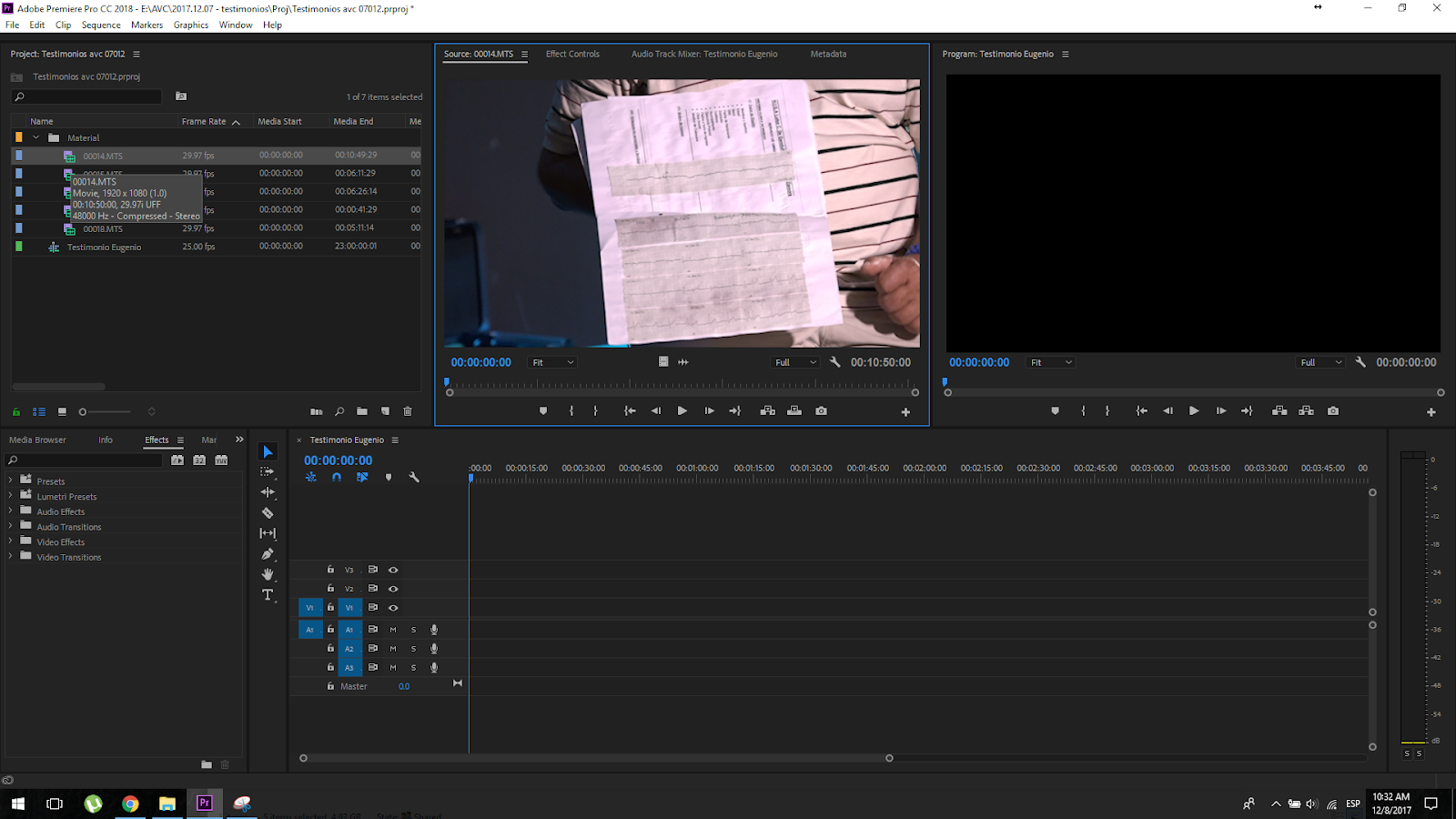Sort by Frame Rate column header
This screenshot has width=1456, height=819.
204,121
